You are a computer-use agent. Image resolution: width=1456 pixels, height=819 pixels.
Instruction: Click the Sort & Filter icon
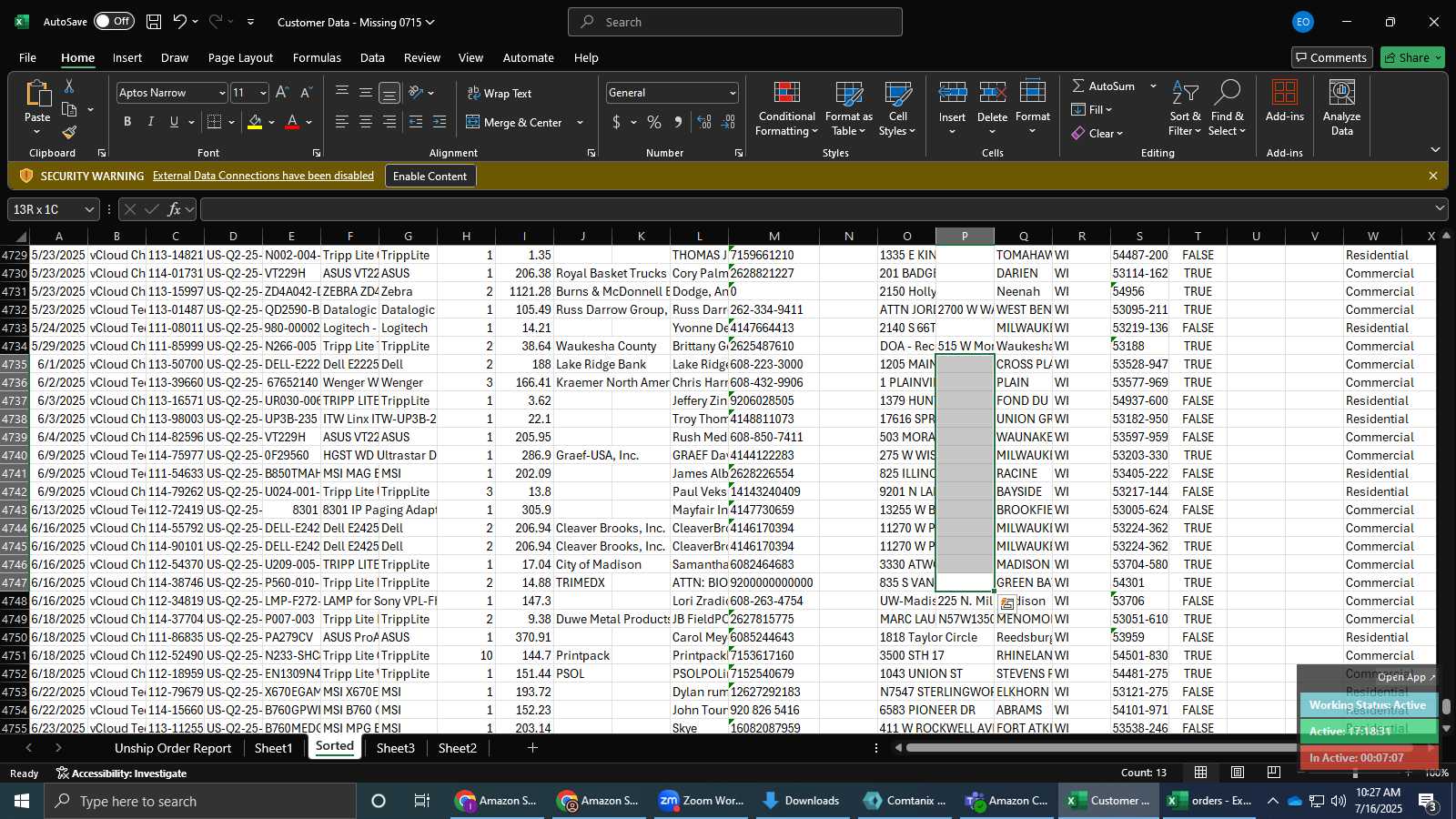click(x=1185, y=93)
